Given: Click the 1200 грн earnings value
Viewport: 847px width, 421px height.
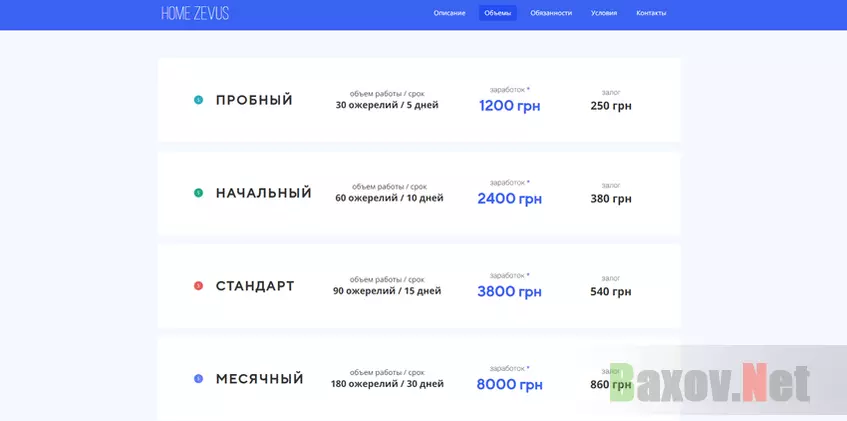Looking at the screenshot, I should 509,105.
